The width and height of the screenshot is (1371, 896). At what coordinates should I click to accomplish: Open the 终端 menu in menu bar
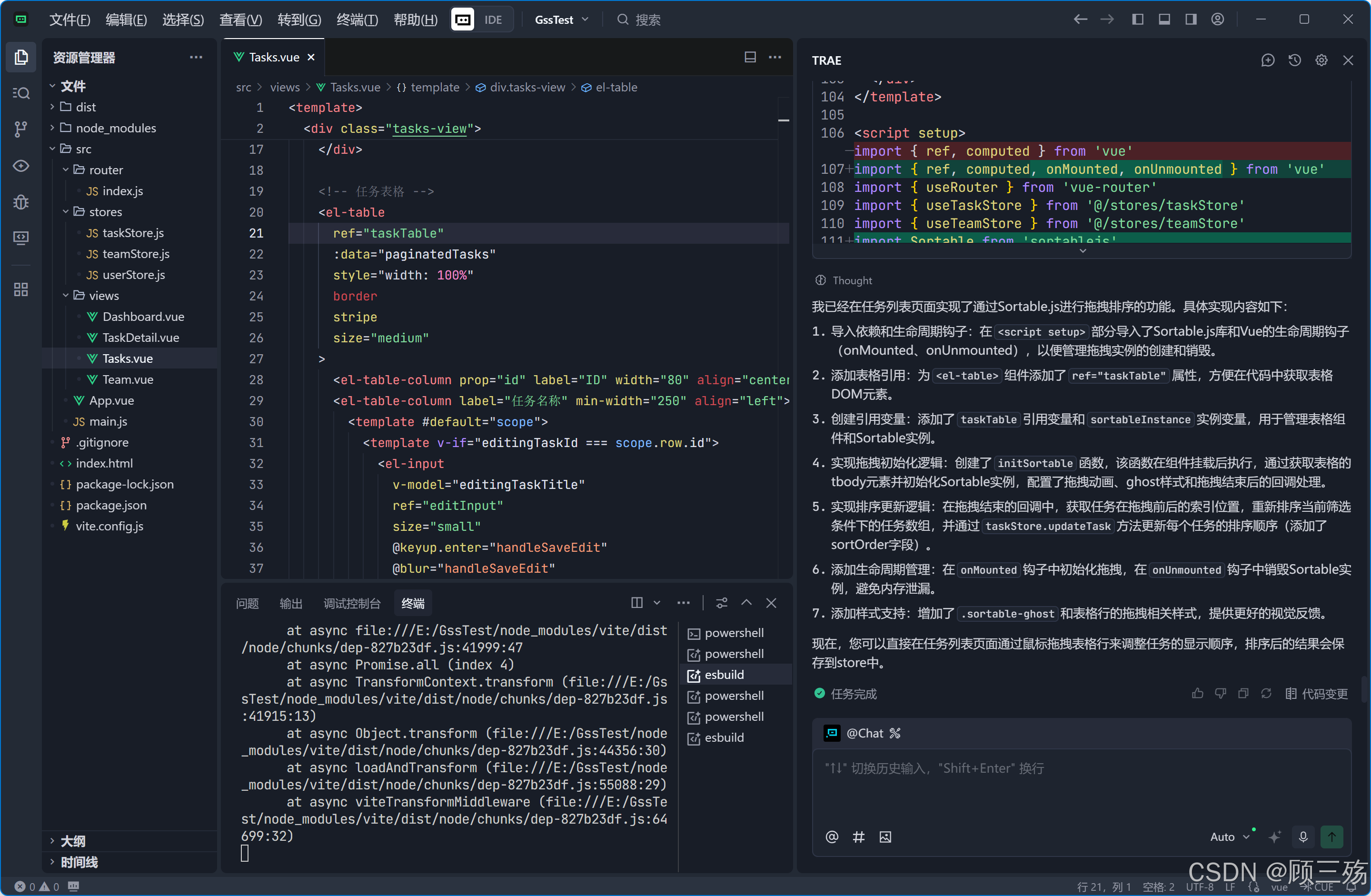click(x=357, y=20)
